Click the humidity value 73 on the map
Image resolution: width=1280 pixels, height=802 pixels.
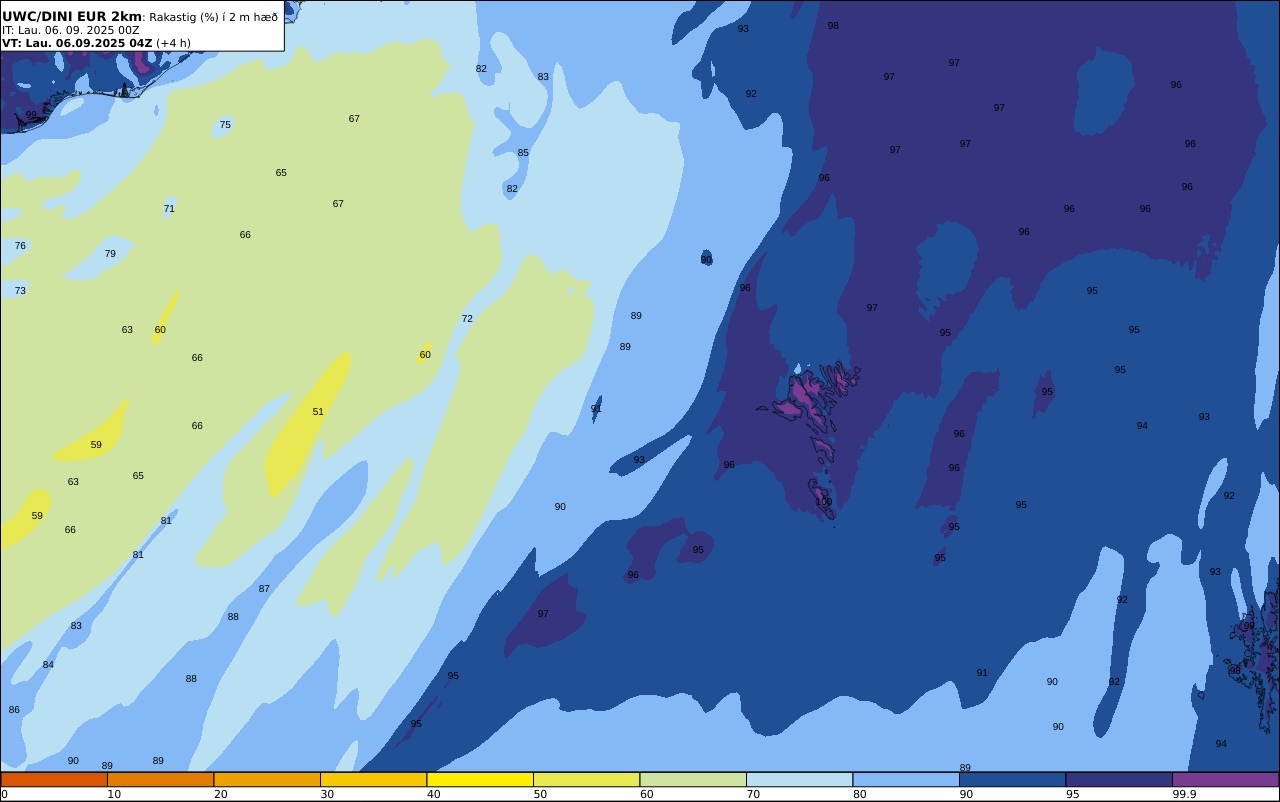point(20,291)
